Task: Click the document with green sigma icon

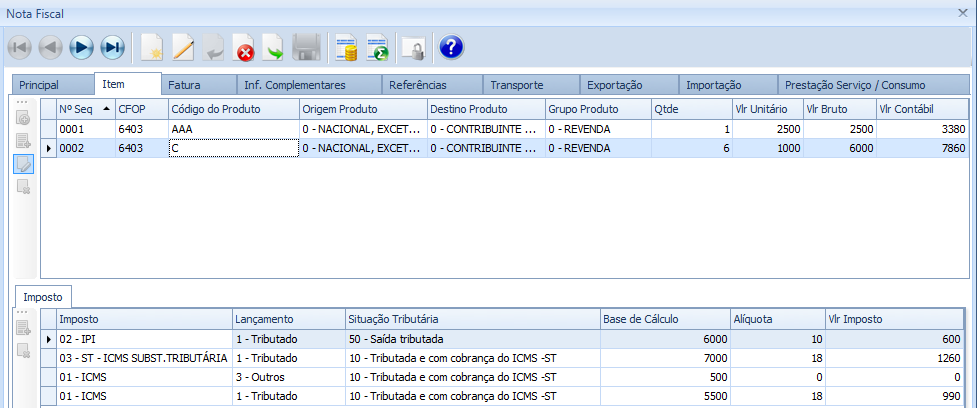Action: click(377, 46)
